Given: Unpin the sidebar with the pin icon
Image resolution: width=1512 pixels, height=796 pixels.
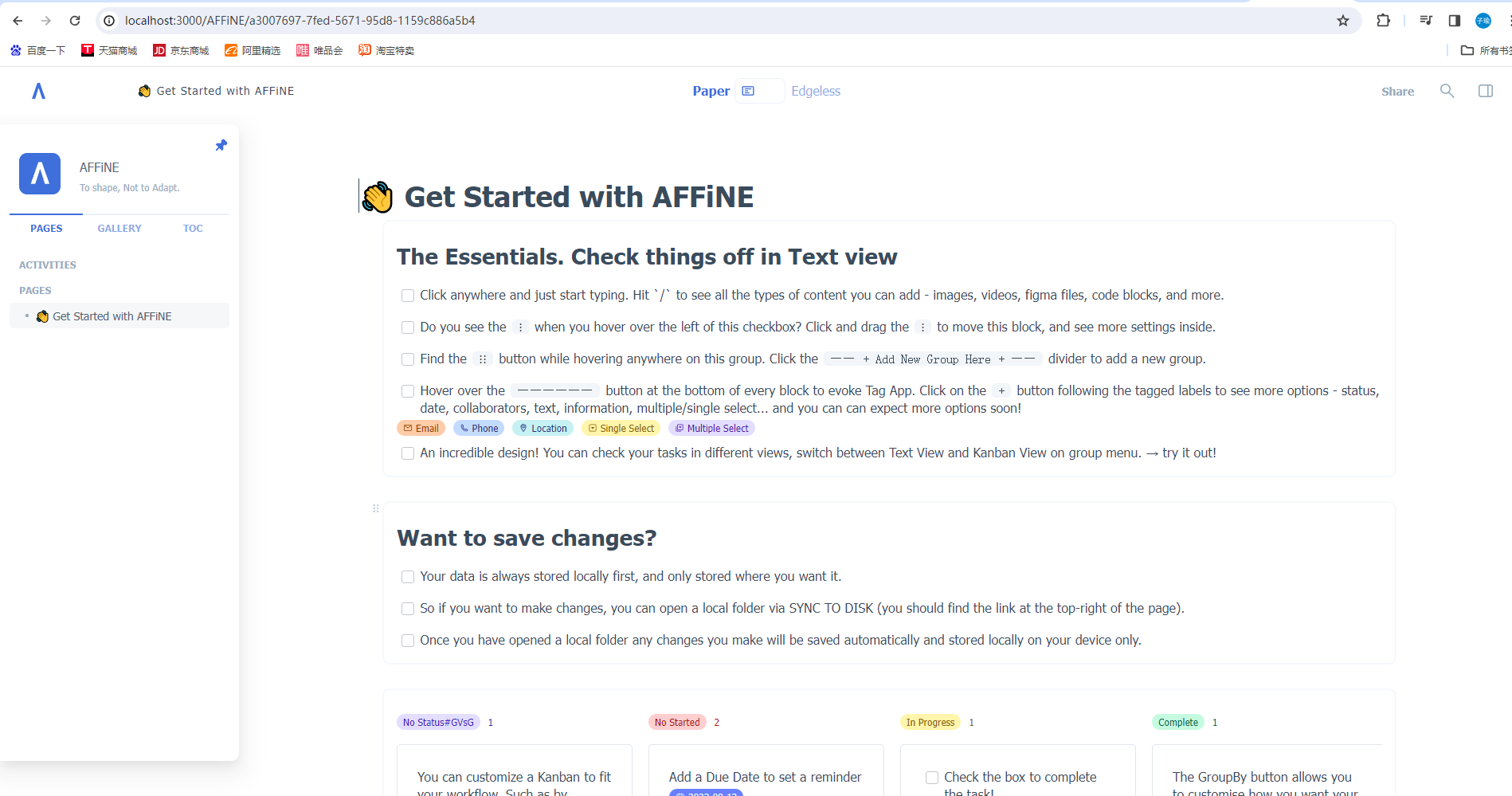Looking at the screenshot, I should 221,145.
